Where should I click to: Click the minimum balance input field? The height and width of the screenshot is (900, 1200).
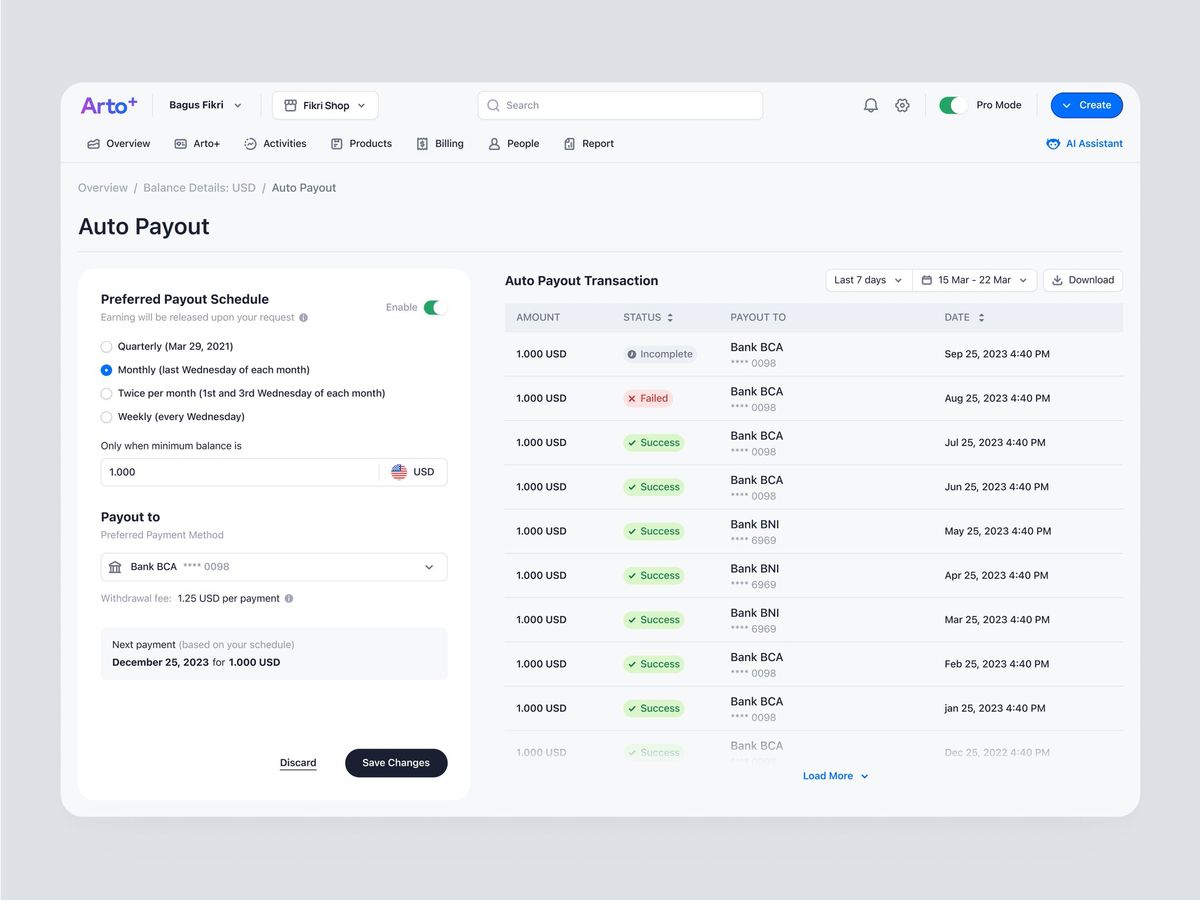coord(240,472)
